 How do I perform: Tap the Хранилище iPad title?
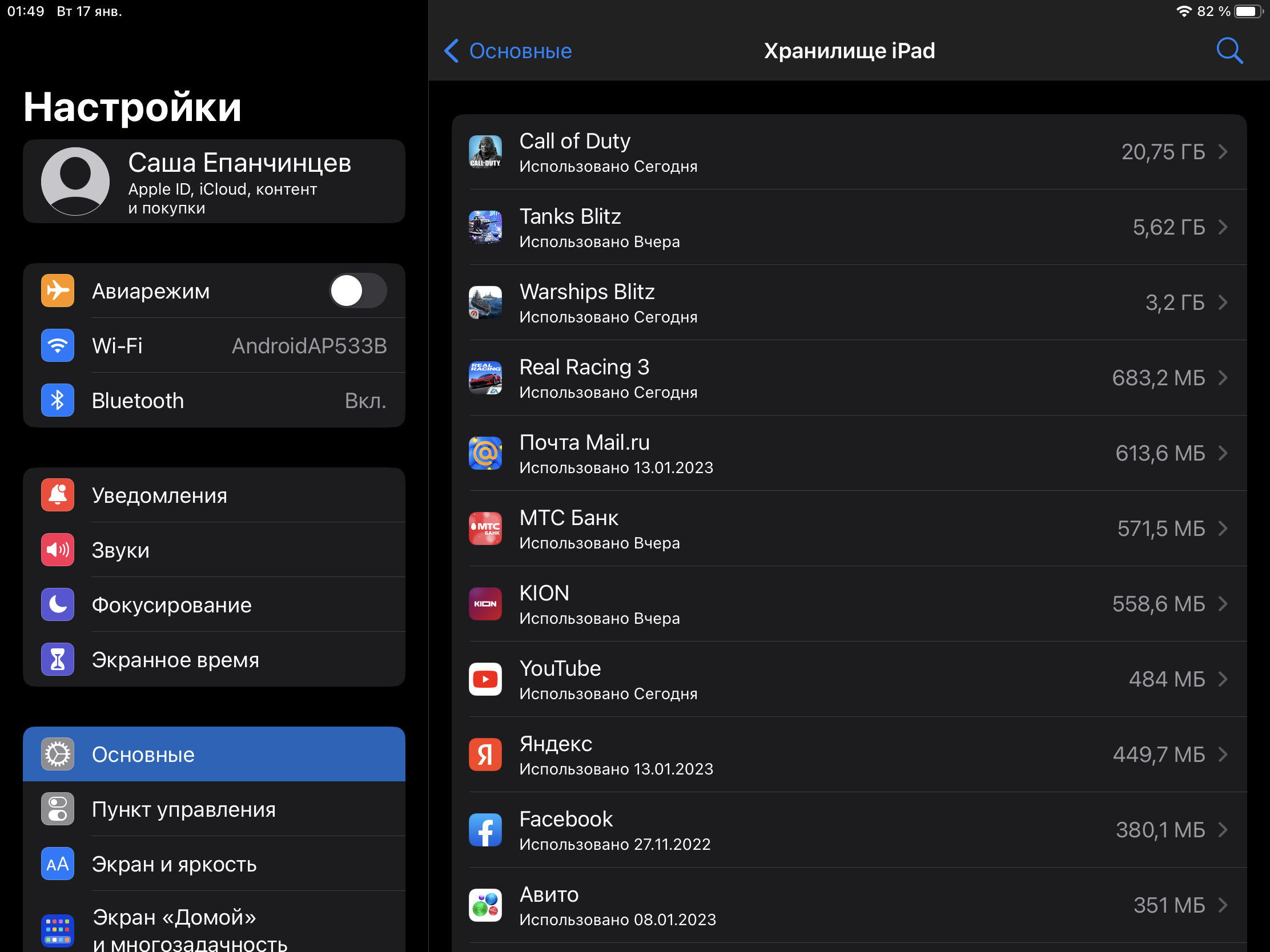(x=849, y=50)
